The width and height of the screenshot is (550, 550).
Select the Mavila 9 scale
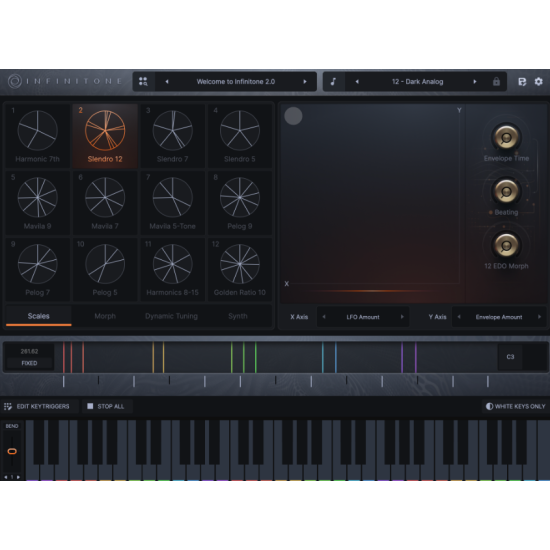38,203
